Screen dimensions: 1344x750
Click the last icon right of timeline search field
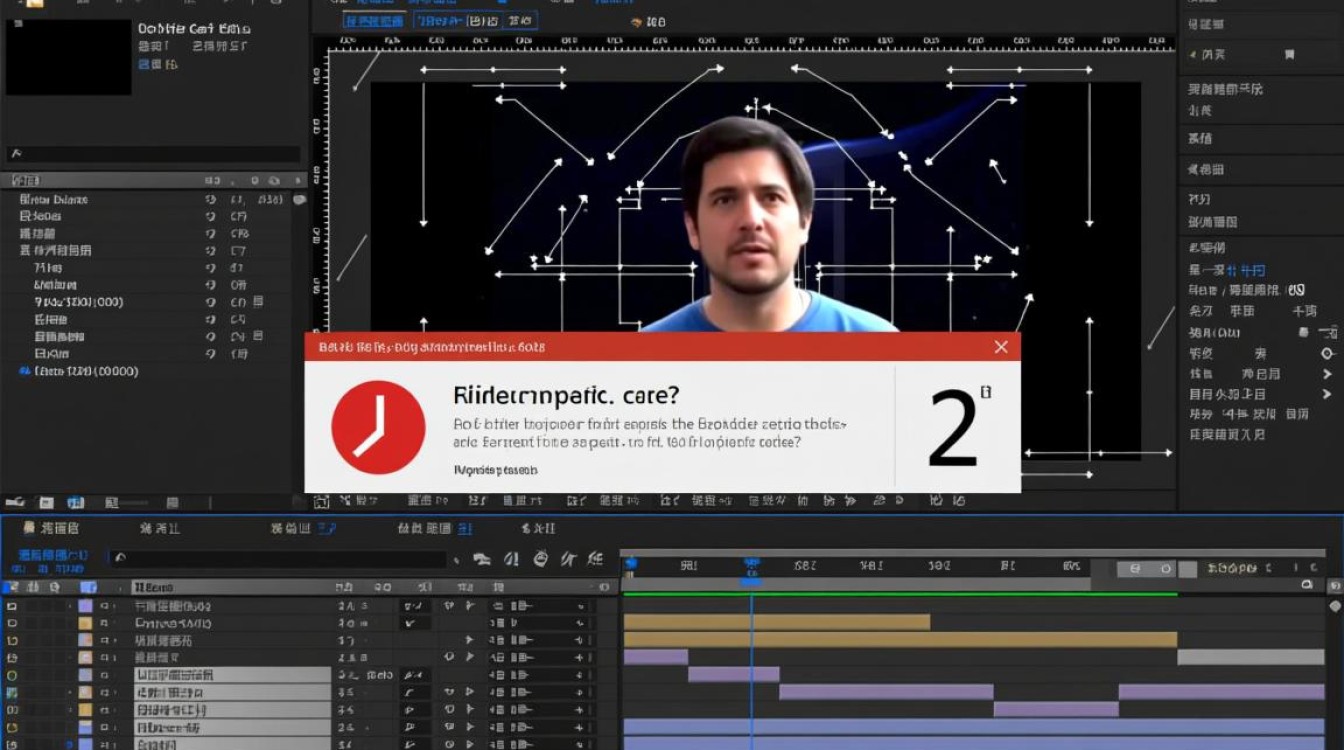click(x=595, y=559)
